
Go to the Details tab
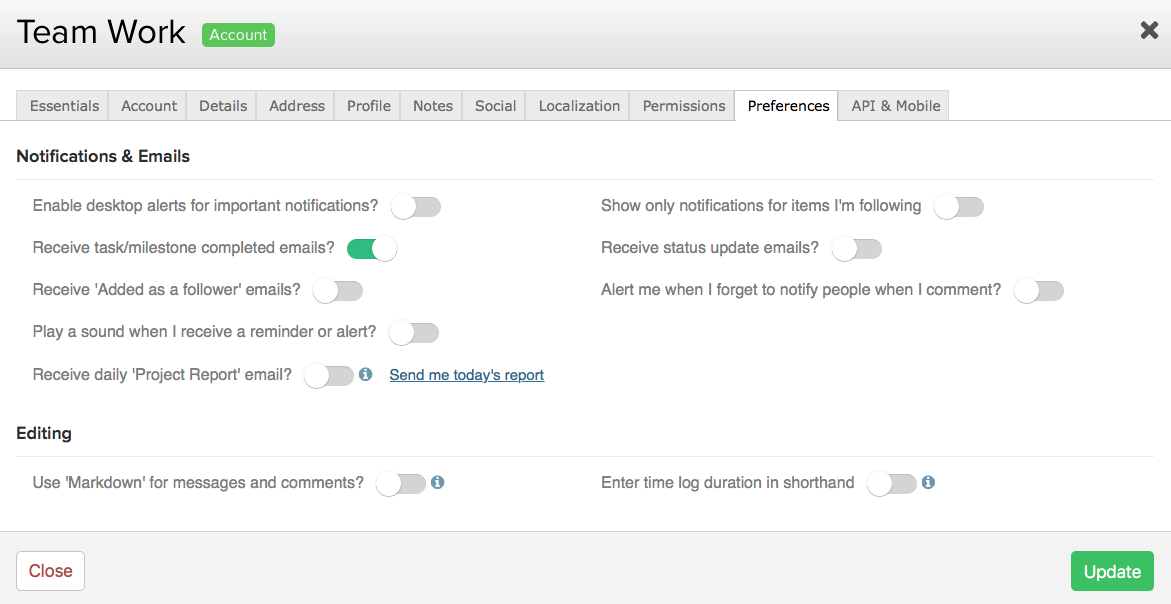click(x=223, y=106)
